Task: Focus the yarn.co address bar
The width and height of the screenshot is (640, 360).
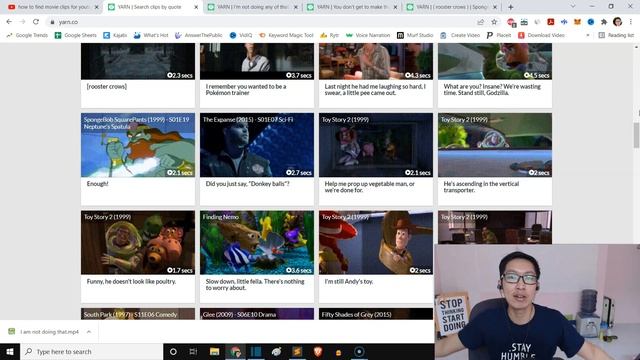Action: click(x=261, y=22)
